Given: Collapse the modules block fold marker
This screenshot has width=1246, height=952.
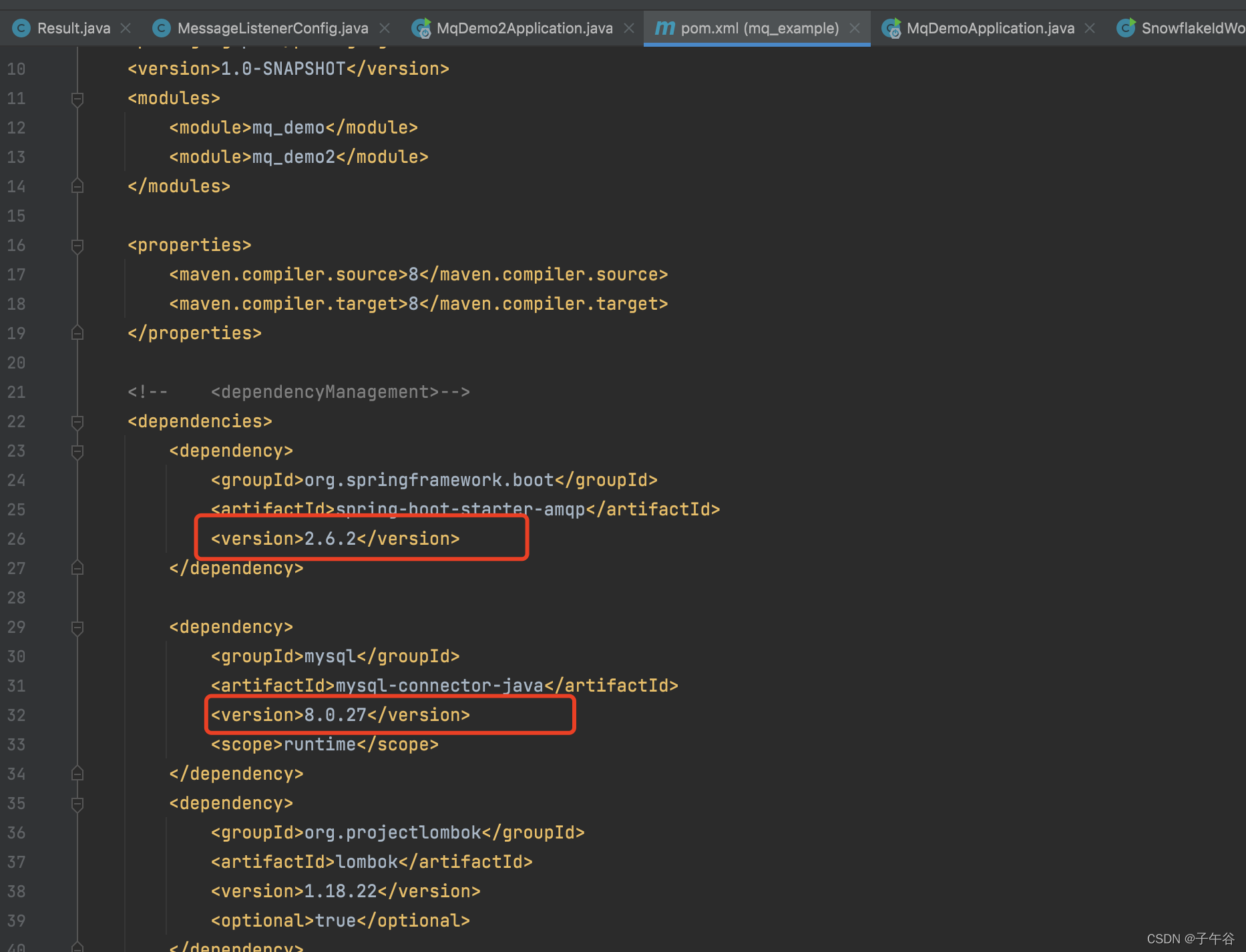Looking at the screenshot, I should click(77, 98).
